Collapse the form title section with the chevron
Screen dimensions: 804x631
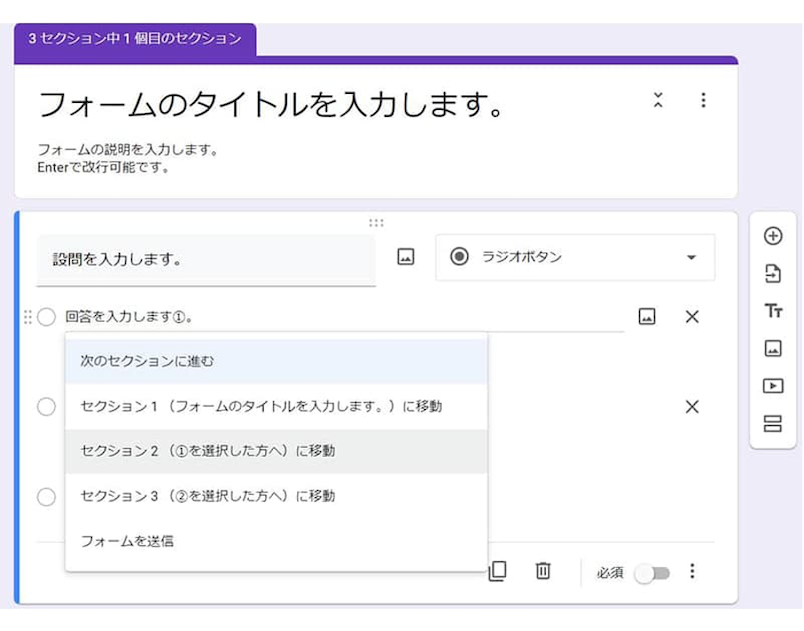tap(658, 100)
